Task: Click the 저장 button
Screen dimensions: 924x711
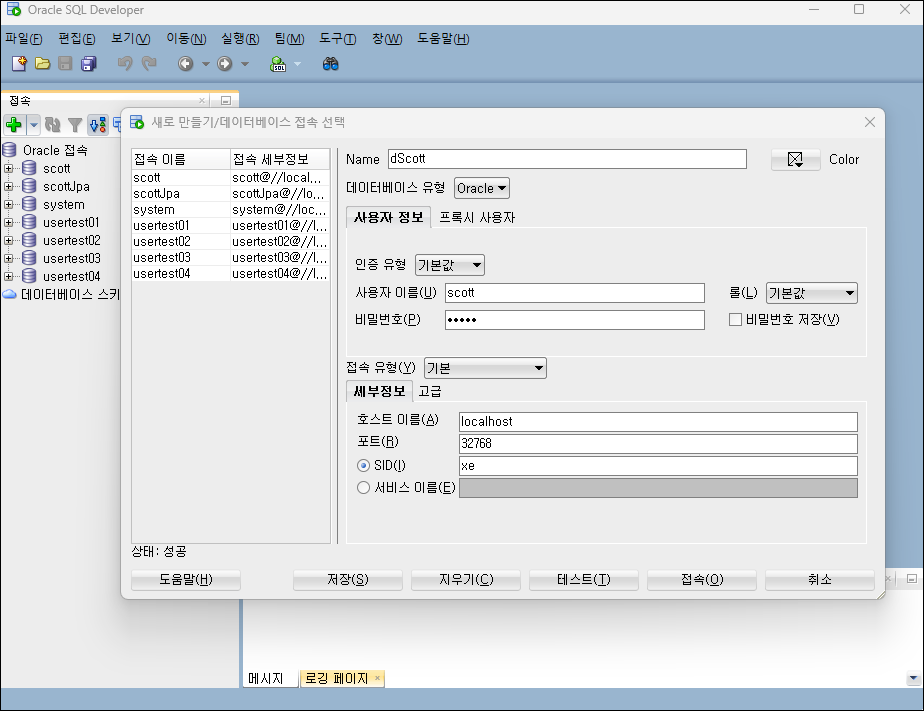Action: point(348,580)
